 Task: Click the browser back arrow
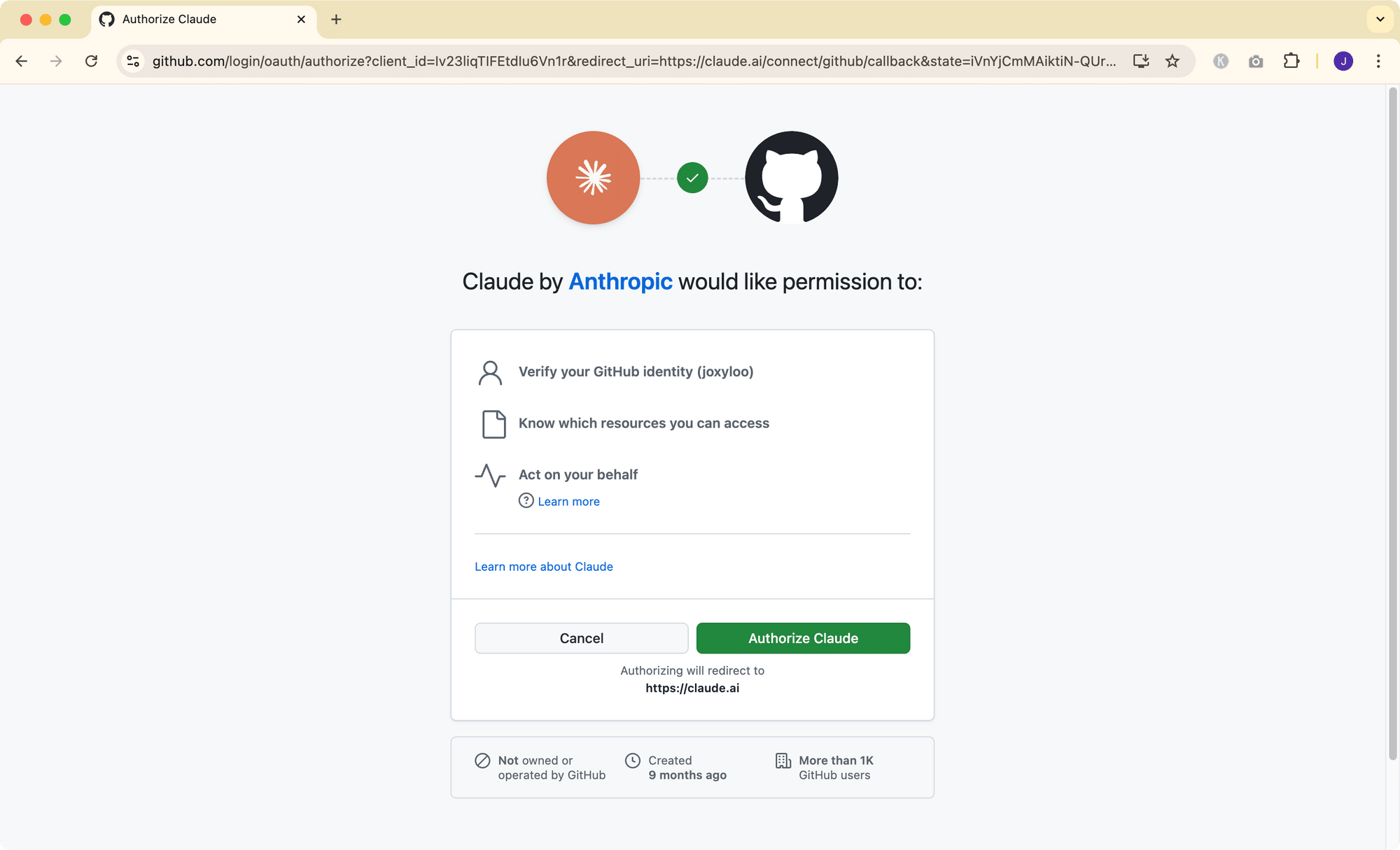pos(22,62)
